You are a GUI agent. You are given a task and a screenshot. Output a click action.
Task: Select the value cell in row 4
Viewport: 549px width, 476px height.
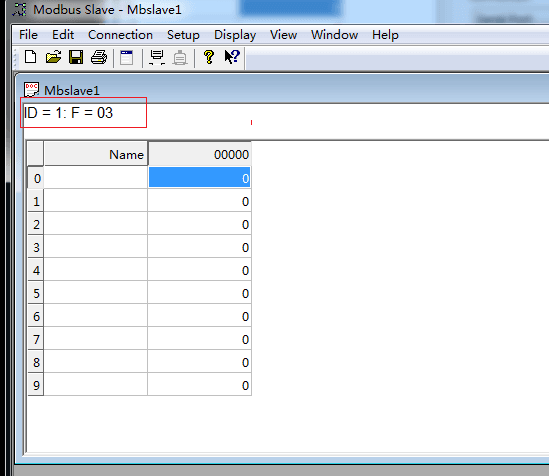pos(200,270)
